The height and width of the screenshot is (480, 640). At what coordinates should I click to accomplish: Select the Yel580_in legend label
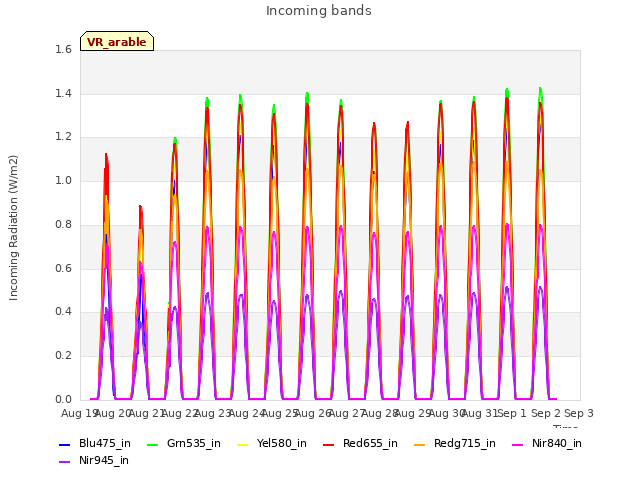coord(282,444)
